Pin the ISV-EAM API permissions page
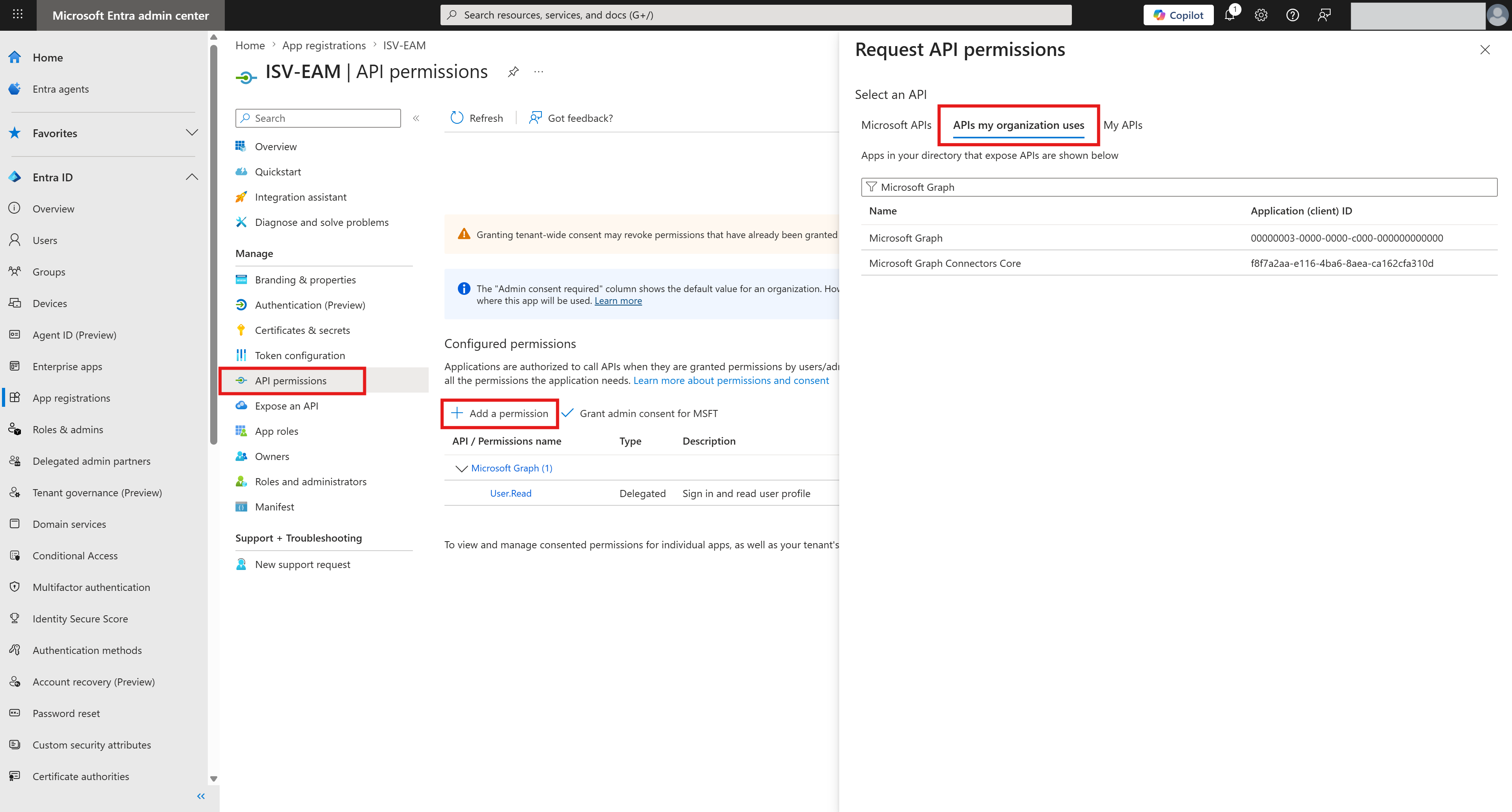Viewport: 1512px width, 812px height. 513,72
